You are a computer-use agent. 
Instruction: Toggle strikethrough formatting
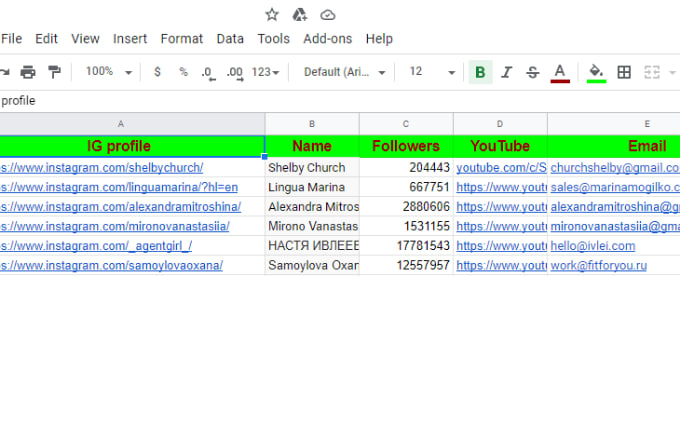tap(533, 72)
